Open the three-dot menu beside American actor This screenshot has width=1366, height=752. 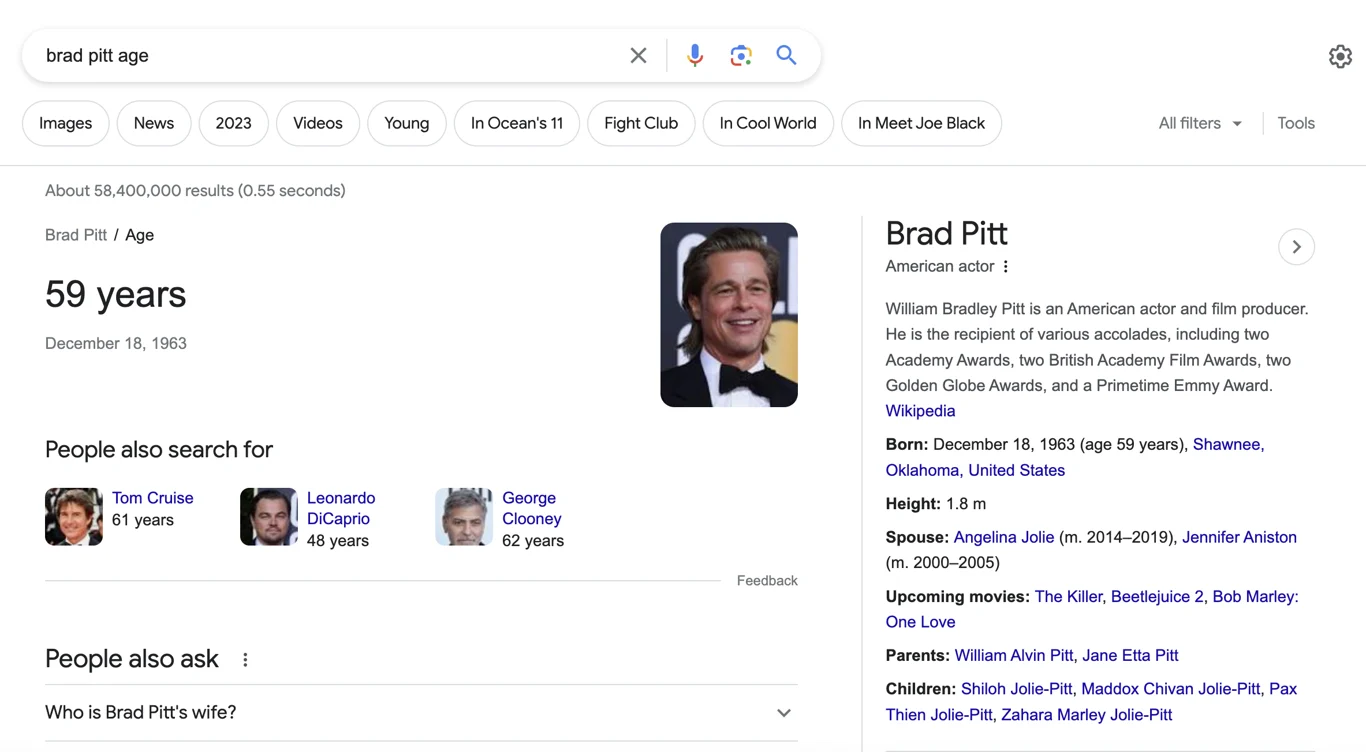click(x=1006, y=267)
